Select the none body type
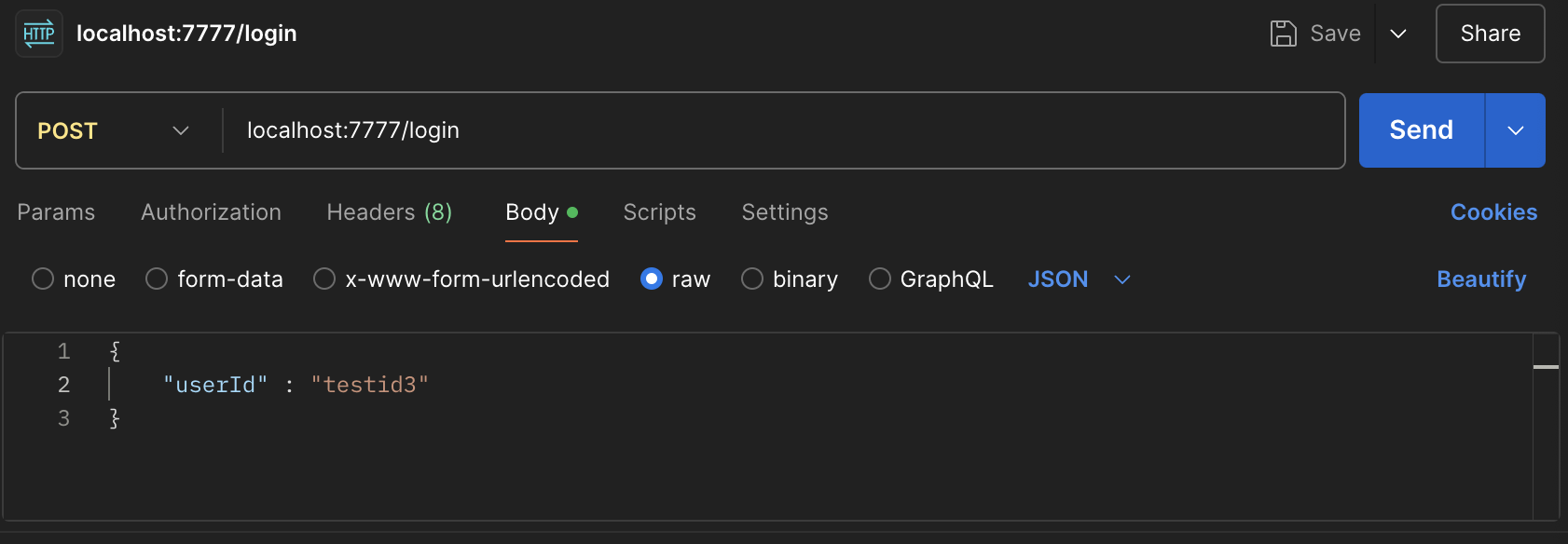The height and width of the screenshot is (544, 1568). pos(43,279)
